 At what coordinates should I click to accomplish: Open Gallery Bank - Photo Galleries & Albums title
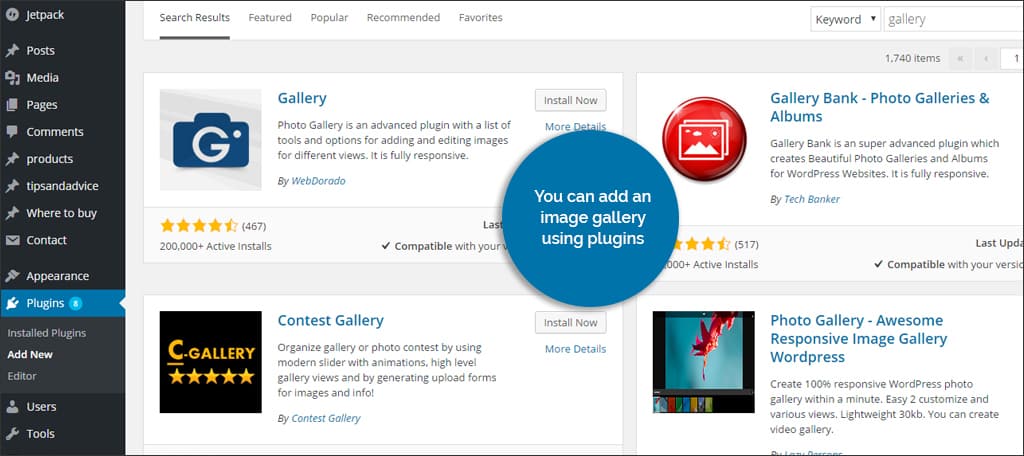coord(880,108)
